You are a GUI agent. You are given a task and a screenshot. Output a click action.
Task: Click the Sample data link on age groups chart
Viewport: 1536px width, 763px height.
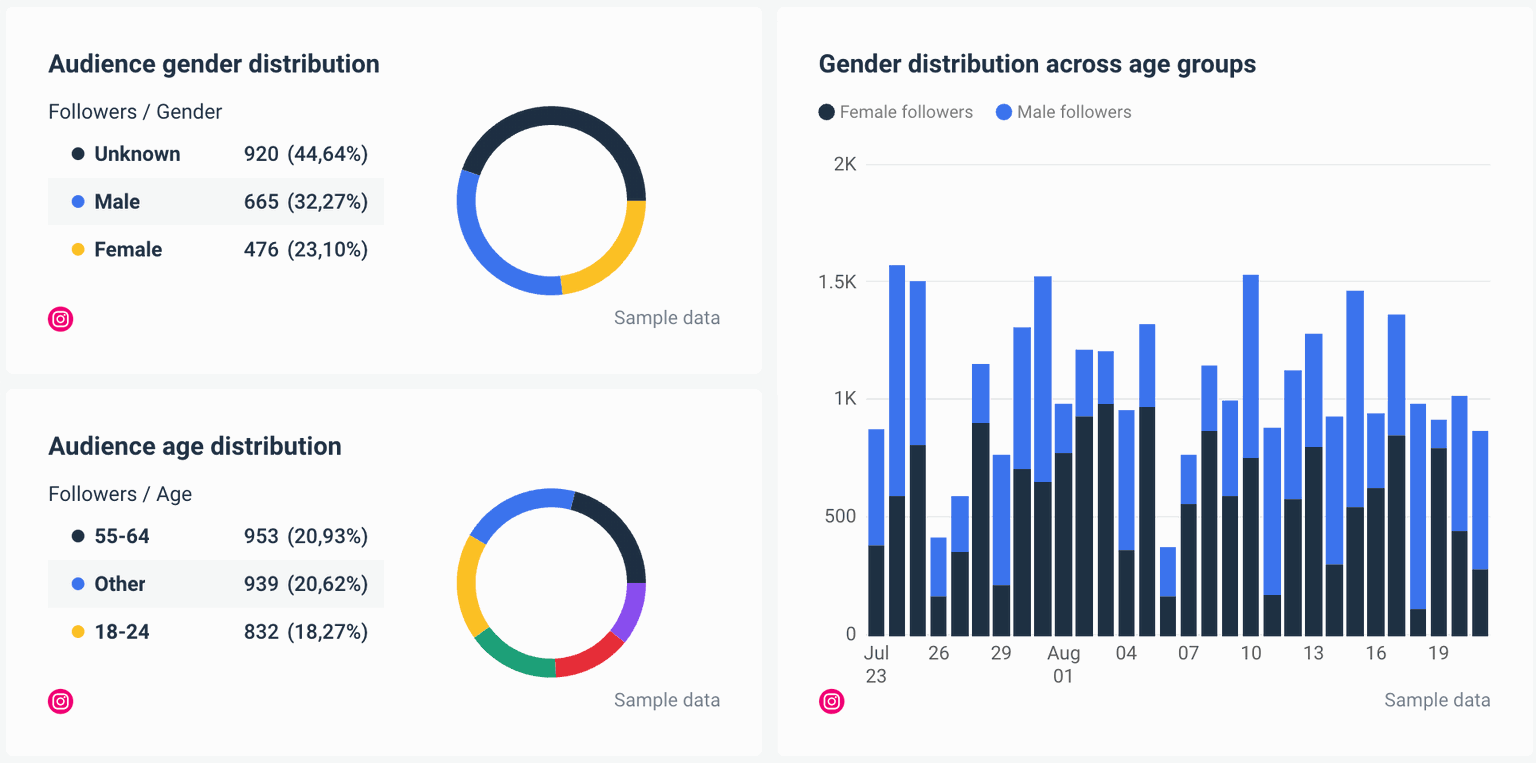1437,700
